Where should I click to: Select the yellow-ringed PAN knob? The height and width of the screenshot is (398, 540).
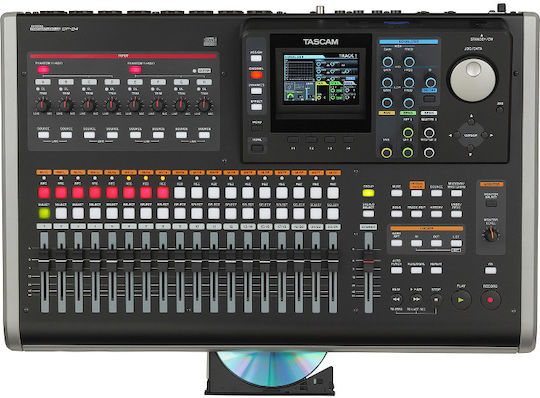(x=386, y=153)
